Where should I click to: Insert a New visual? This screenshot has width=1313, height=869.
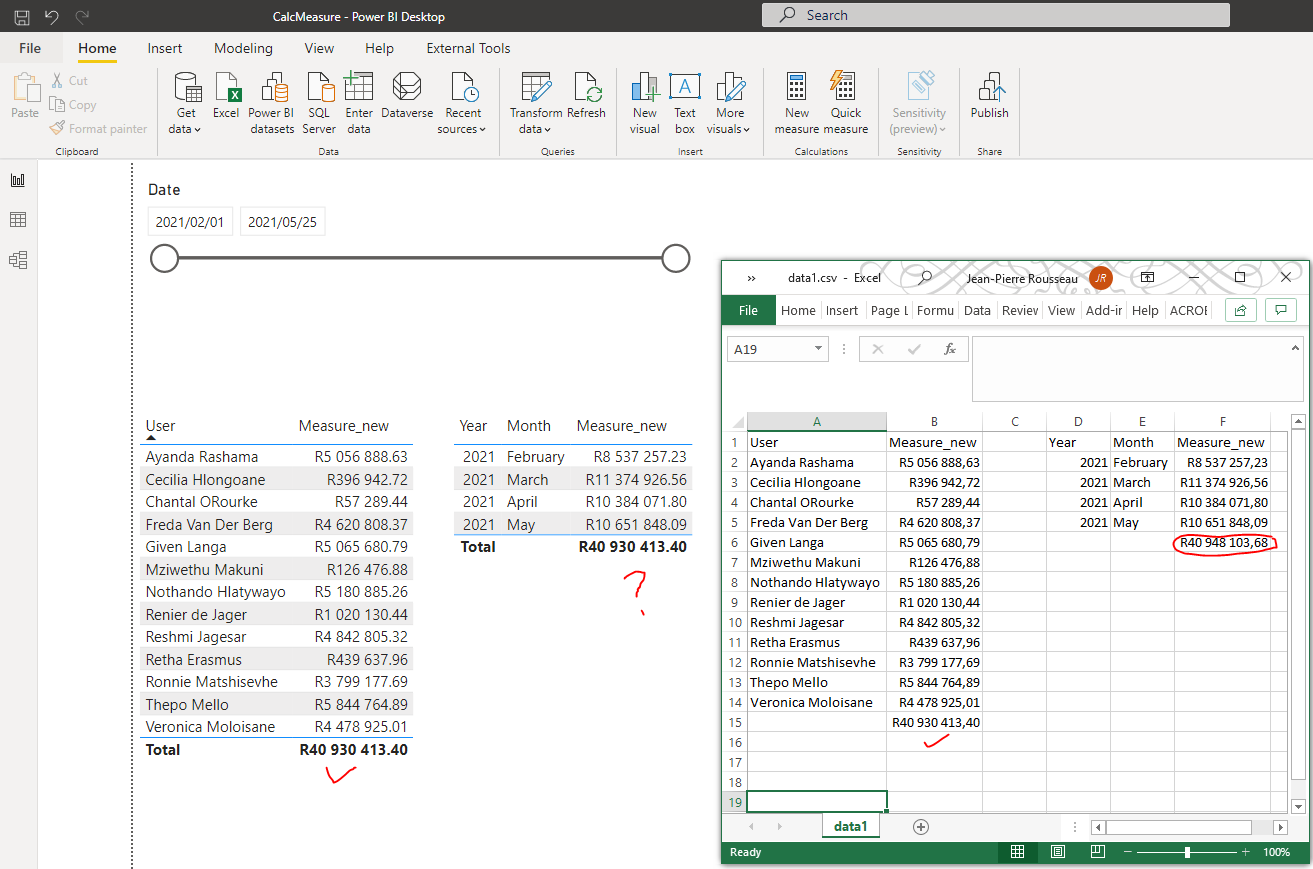[645, 104]
